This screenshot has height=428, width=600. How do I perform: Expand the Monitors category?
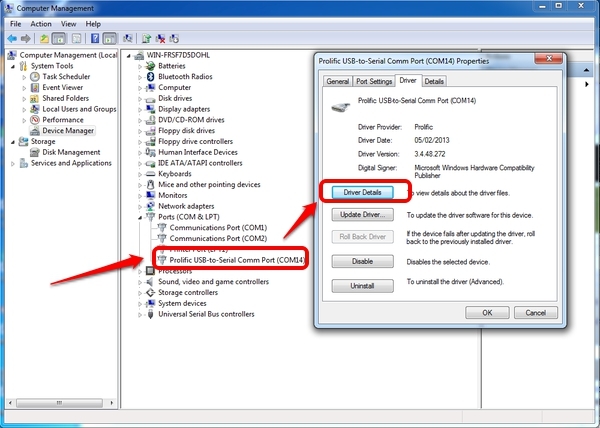click(140, 196)
